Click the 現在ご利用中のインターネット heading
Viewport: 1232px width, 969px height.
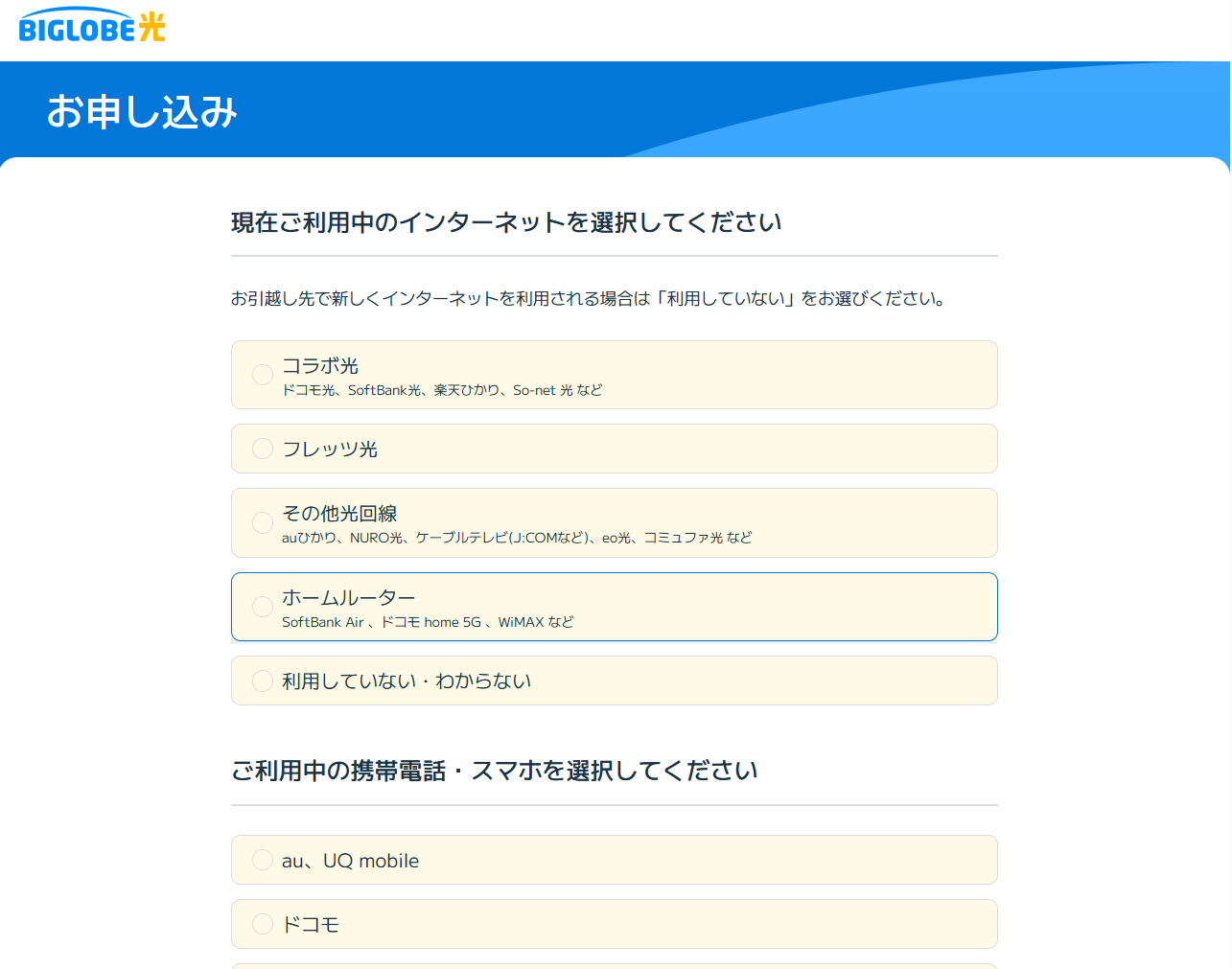(505, 221)
